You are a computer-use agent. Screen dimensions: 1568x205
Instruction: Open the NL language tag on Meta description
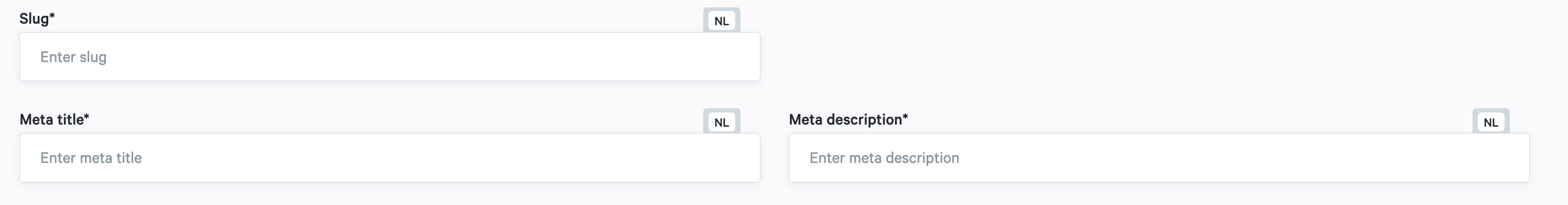(x=1491, y=122)
